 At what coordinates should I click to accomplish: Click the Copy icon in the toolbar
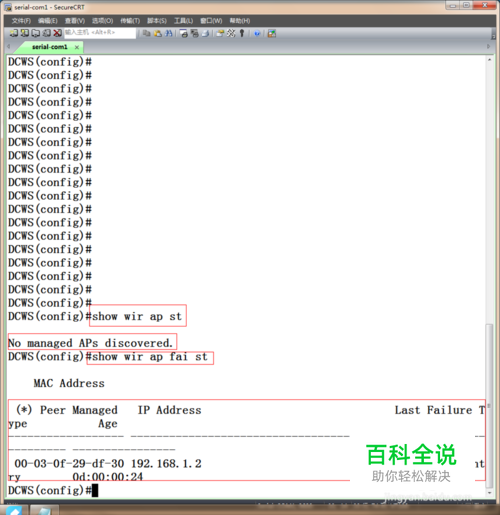(x=146, y=33)
